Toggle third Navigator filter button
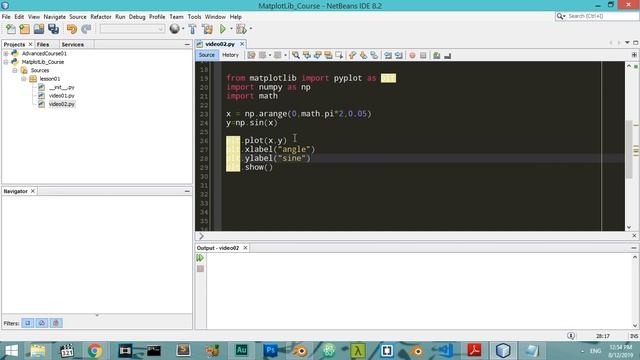 click(x=56, y=323)
